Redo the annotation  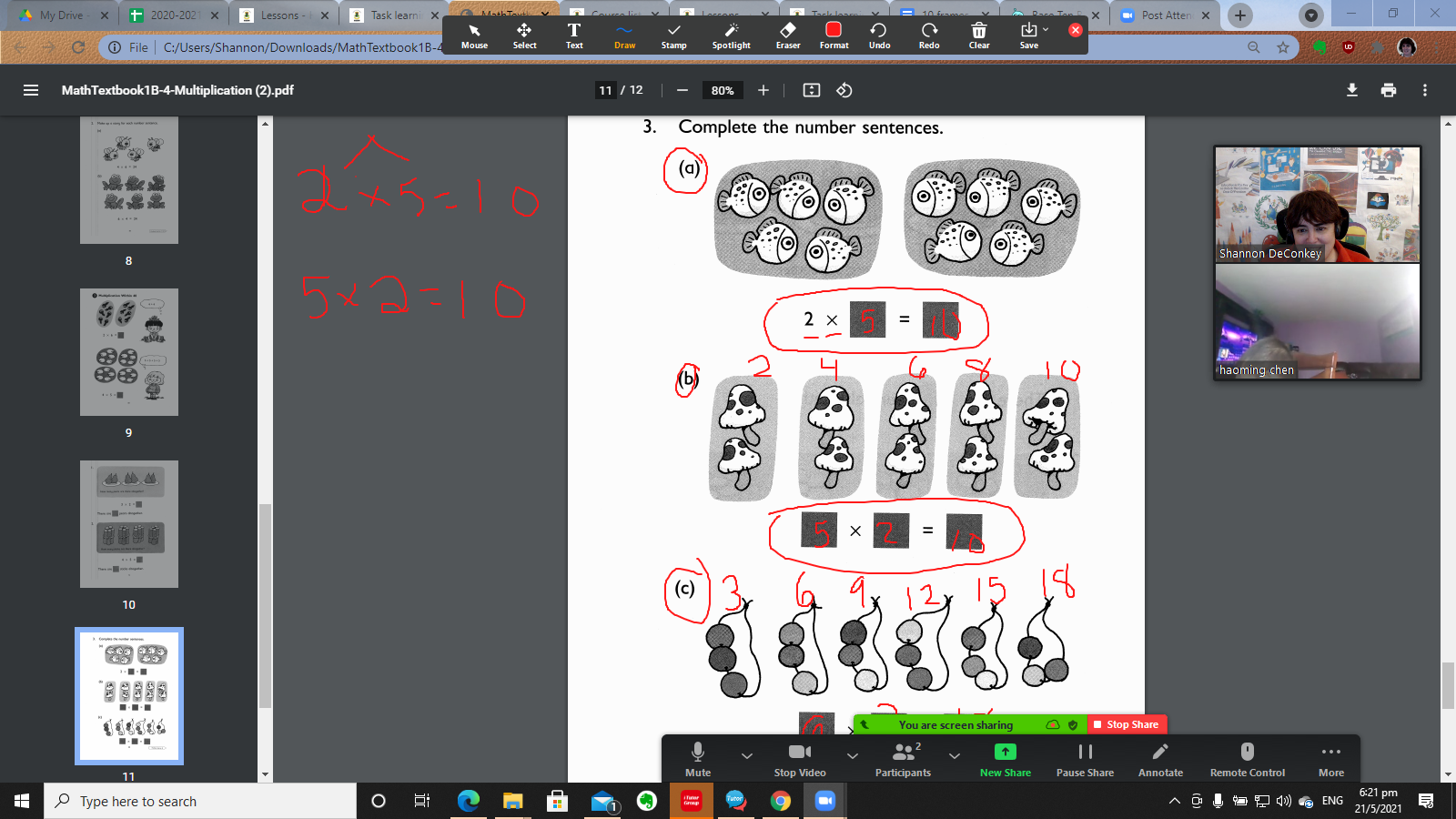coord(929,35)
